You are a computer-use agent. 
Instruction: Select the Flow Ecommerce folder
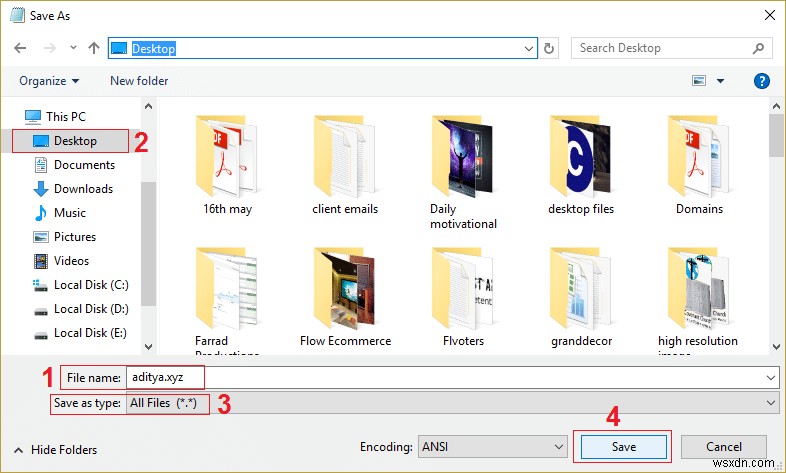click(345, 297)
